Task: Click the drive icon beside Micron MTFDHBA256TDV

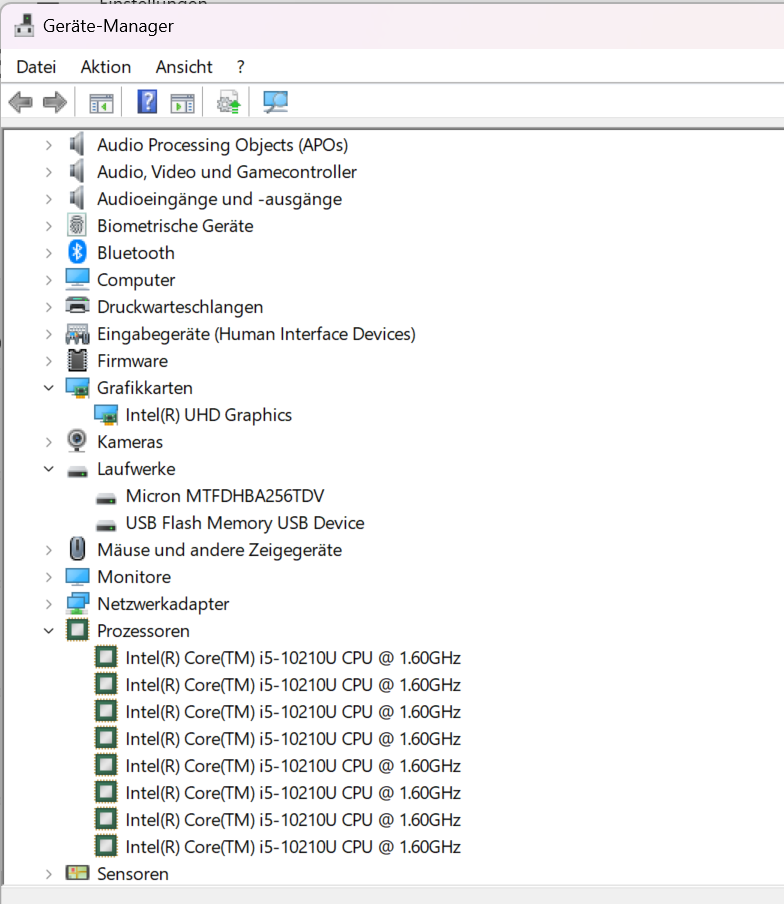Action: point(106,499)
